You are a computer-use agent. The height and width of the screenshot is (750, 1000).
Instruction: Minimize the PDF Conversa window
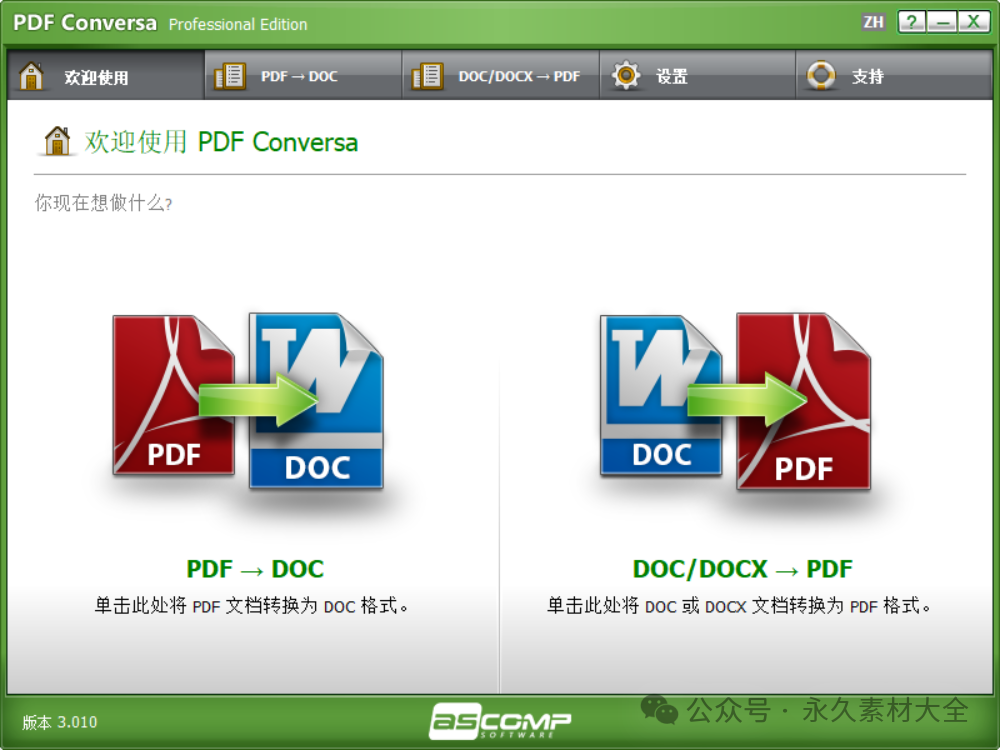(x=943, y=22)
